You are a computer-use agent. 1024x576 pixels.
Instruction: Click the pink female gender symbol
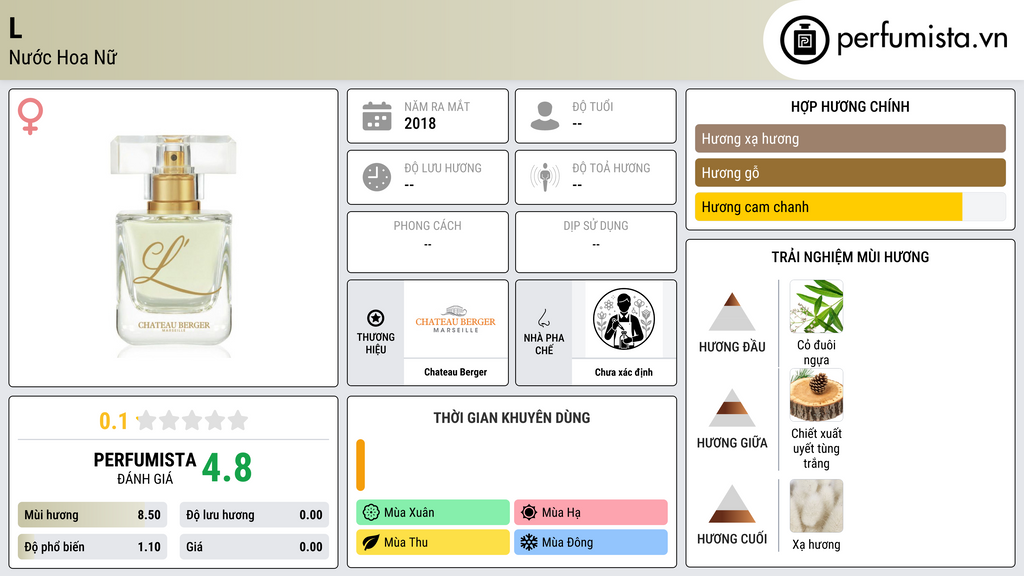click(x=30, y=116)
